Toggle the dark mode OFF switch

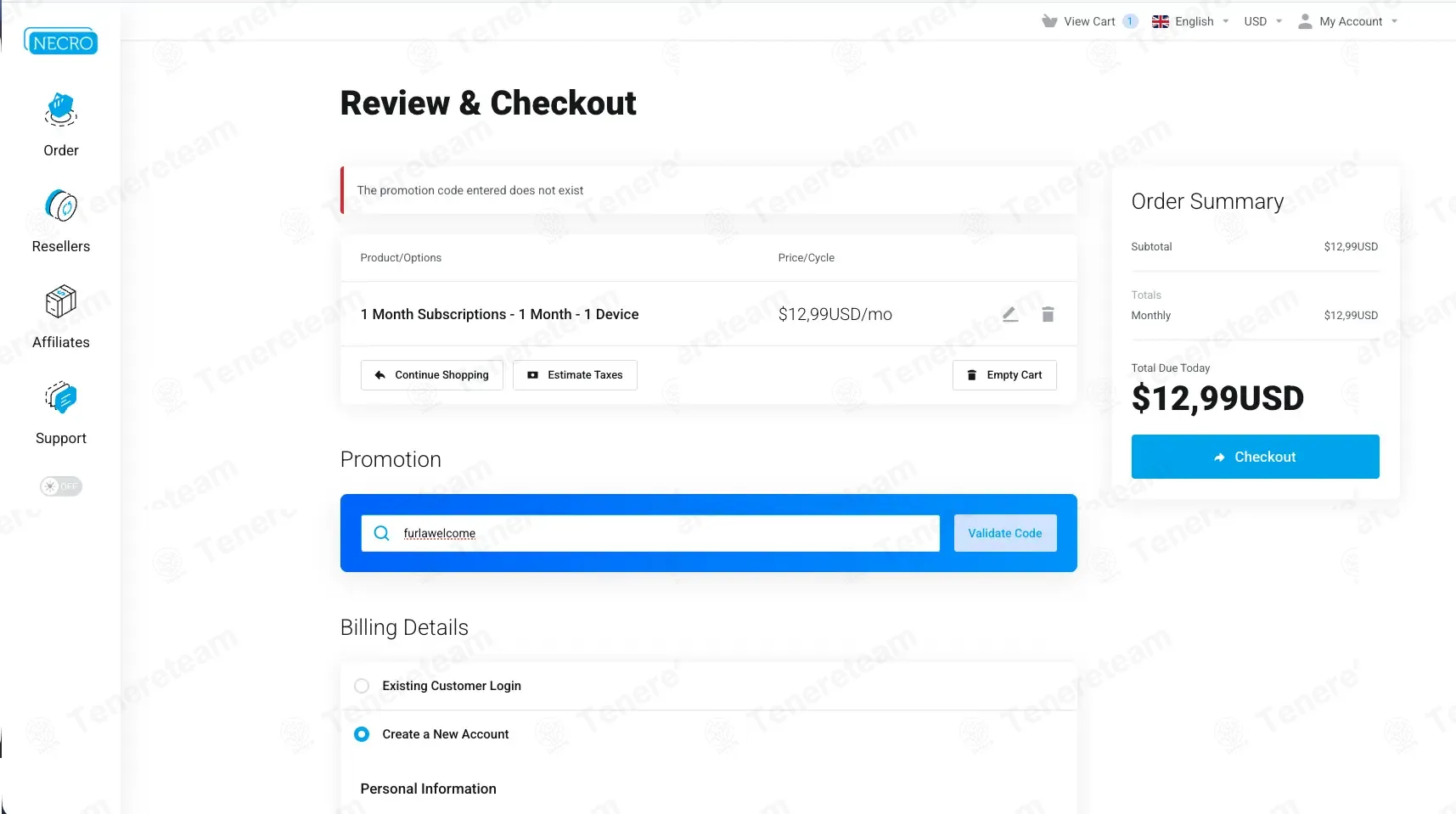pyautogui.click(x=61, y=486)
